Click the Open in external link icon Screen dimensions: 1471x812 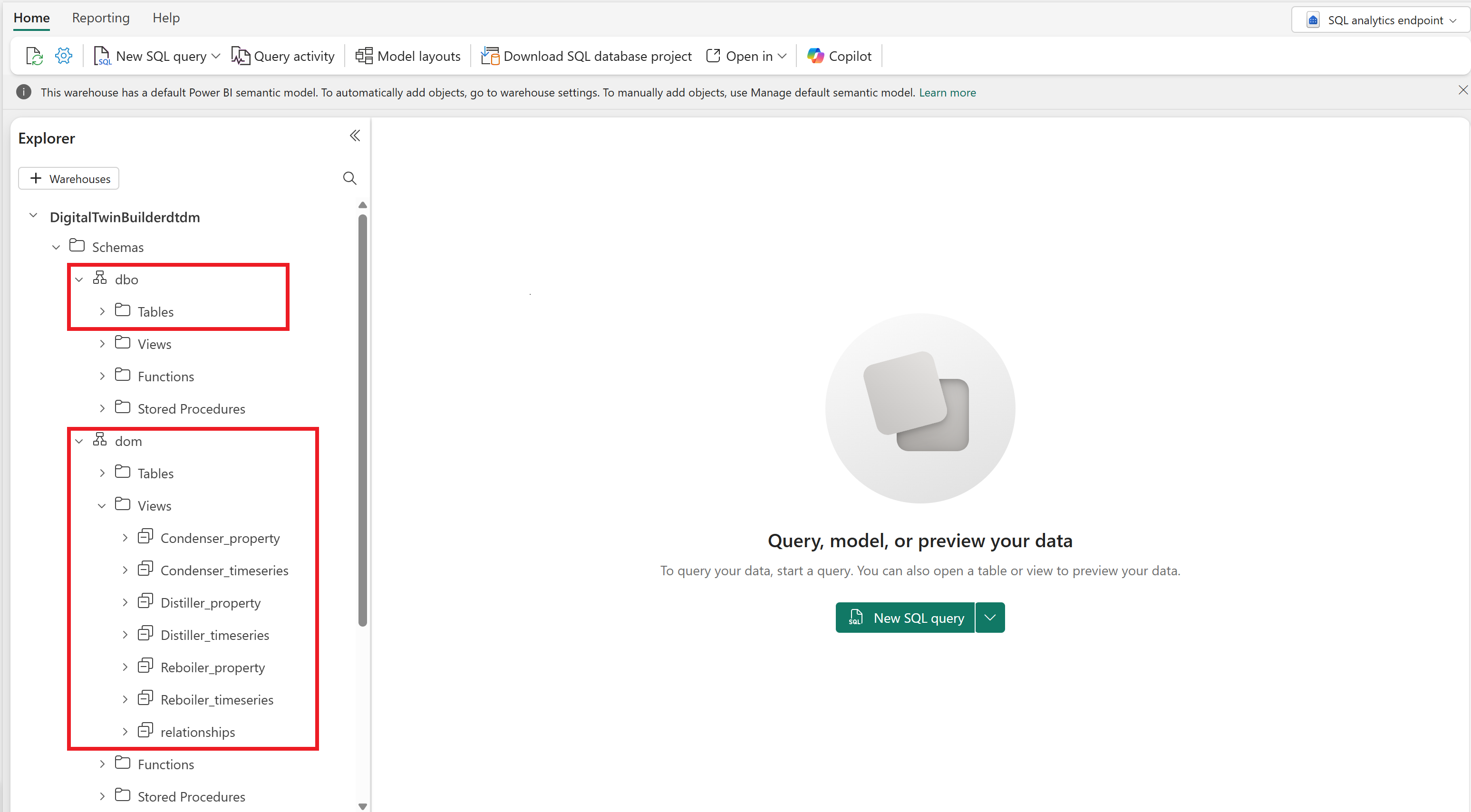712,56
